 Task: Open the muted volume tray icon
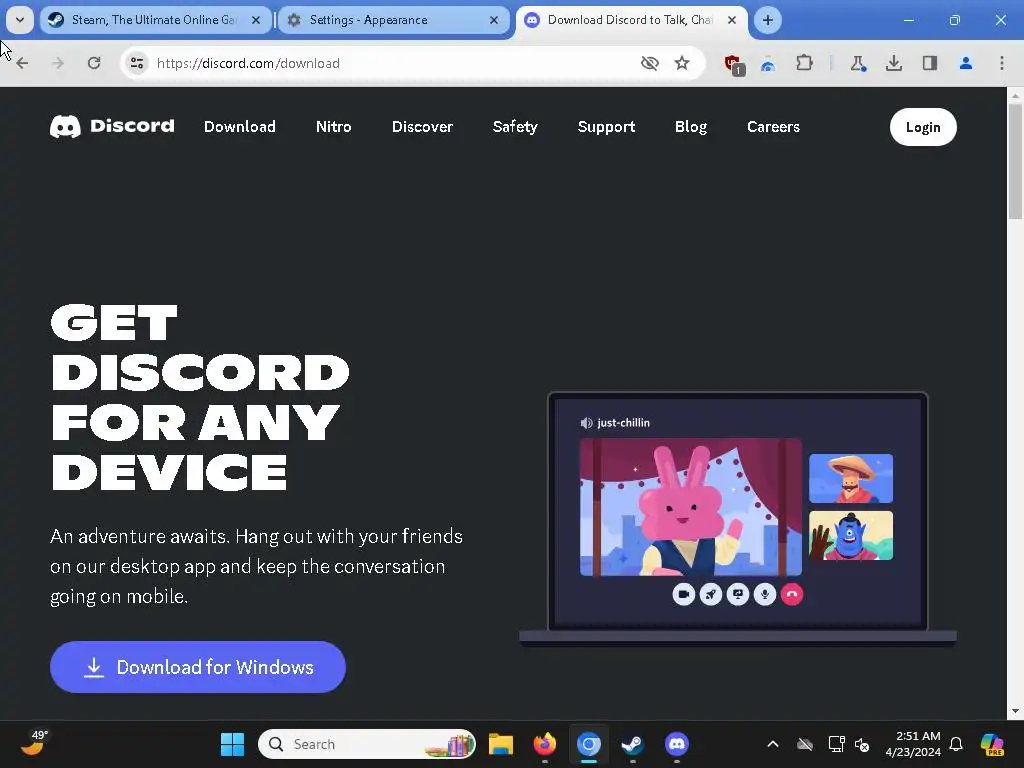point(863,744)
